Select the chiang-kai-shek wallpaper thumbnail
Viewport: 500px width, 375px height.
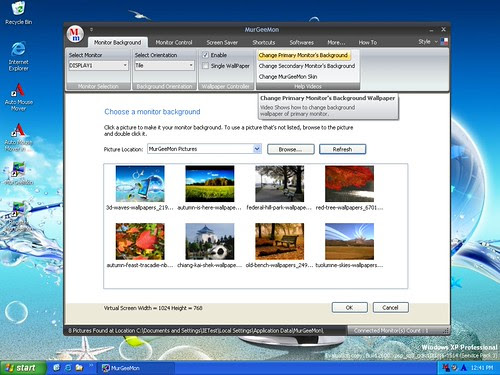tap(210, 241)
